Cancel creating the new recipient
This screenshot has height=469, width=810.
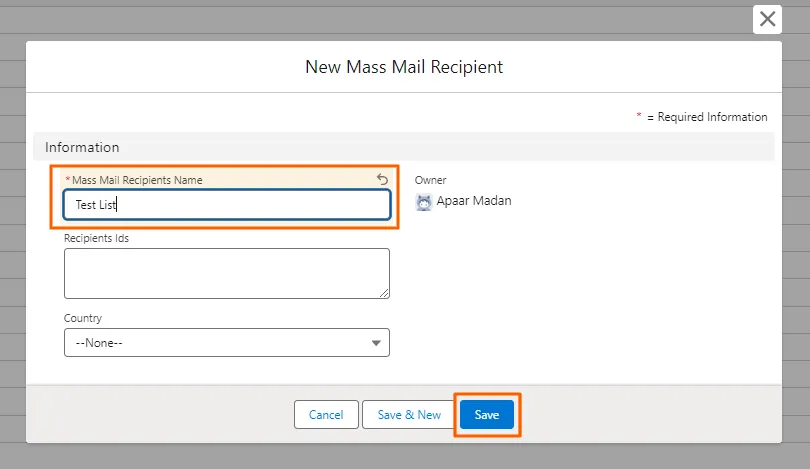[x=326, y=415]
